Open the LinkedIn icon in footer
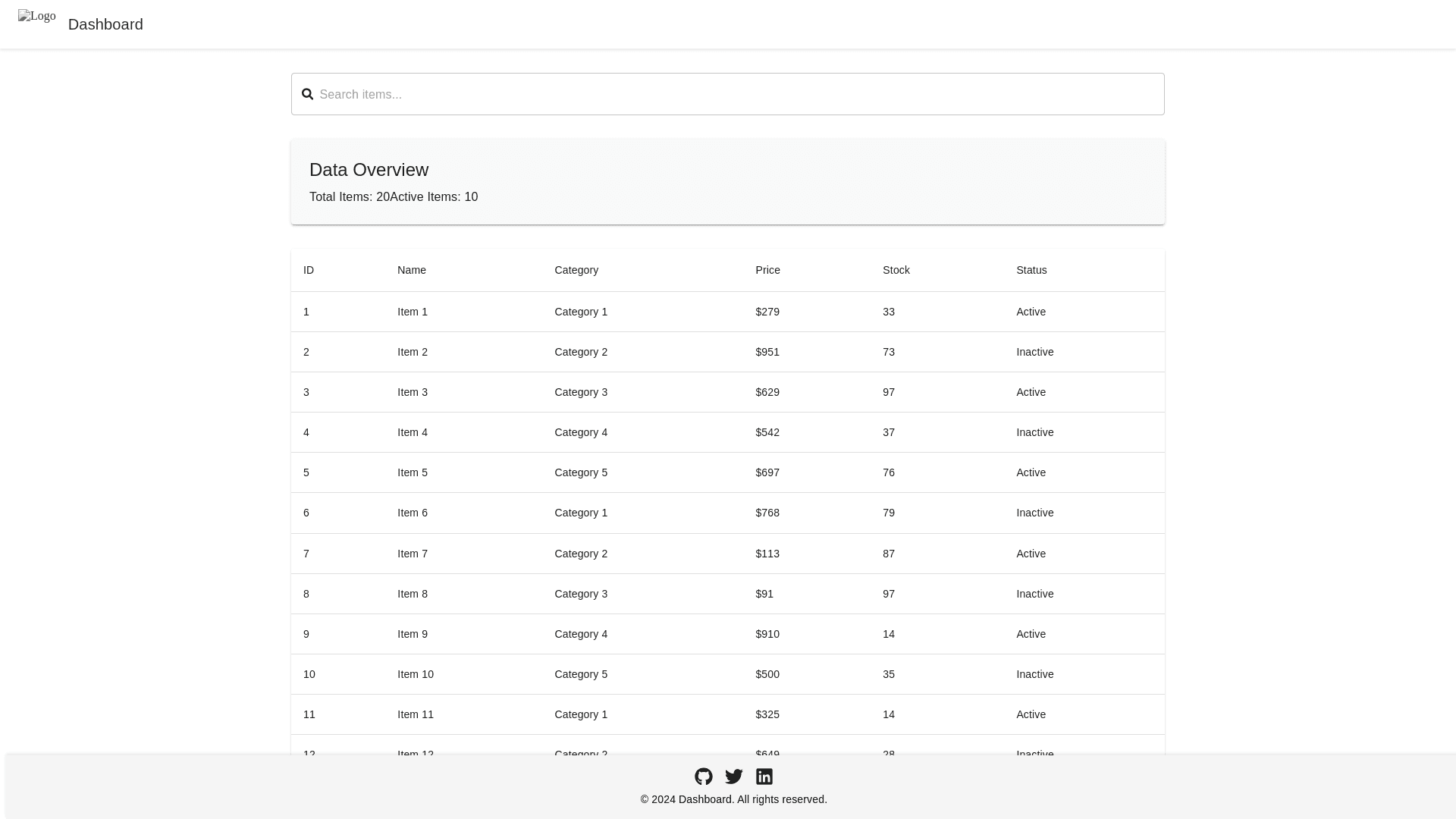Image resolution: width=1456 pixels, height=819 pixels. [x=764, y=777]
